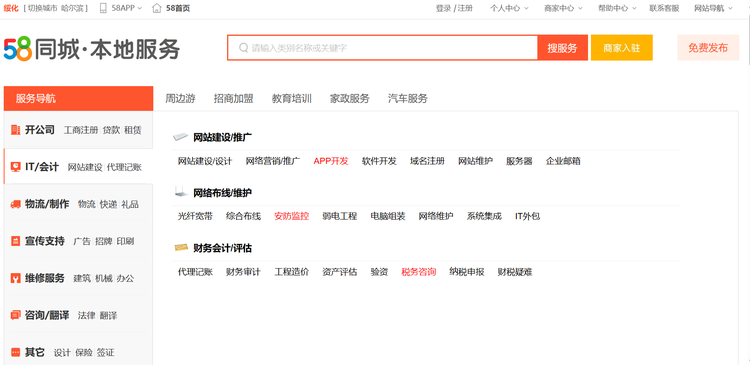Open the 招商加盟 tab
Screen dimensions: 750x365
pyautogui.click(x=233, y=99)
